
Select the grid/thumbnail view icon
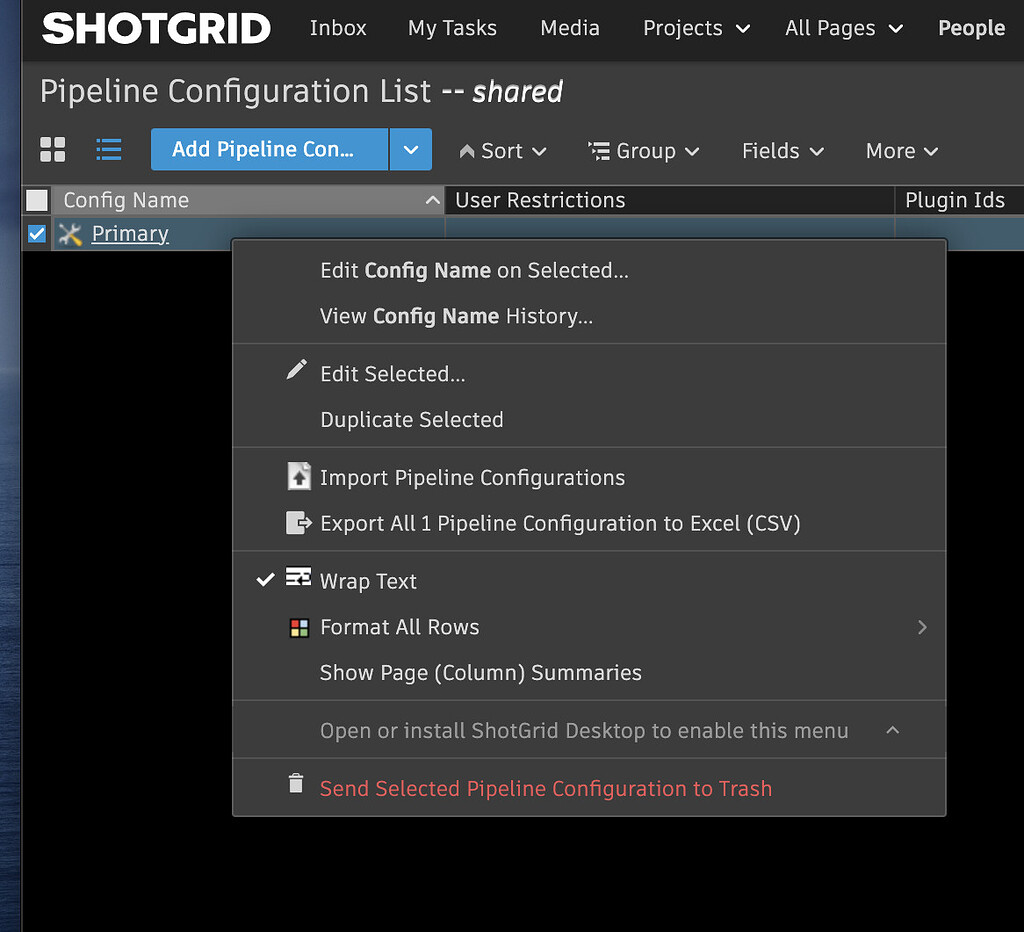tap(52, 150)
